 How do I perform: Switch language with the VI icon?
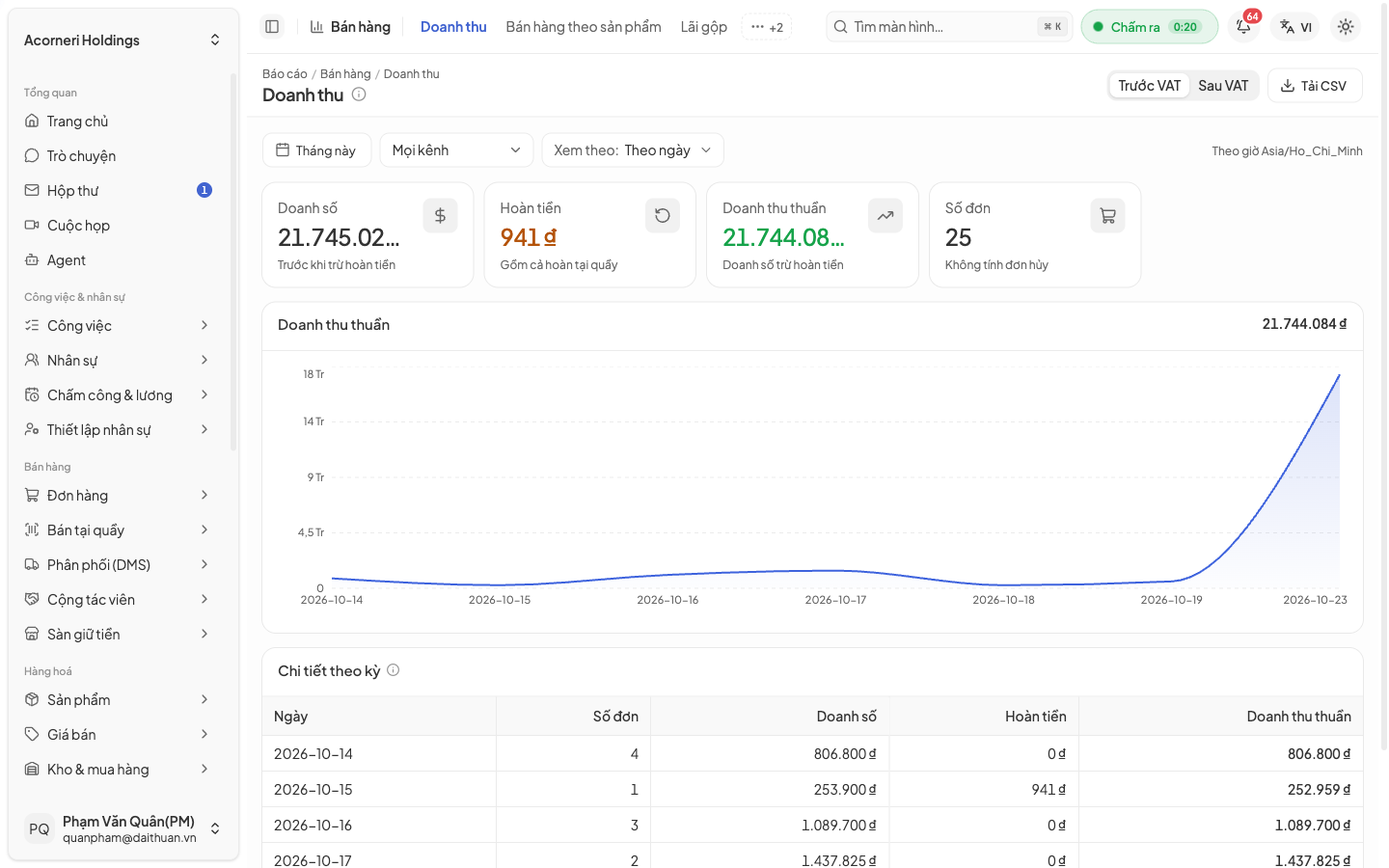pos(1295,27)
